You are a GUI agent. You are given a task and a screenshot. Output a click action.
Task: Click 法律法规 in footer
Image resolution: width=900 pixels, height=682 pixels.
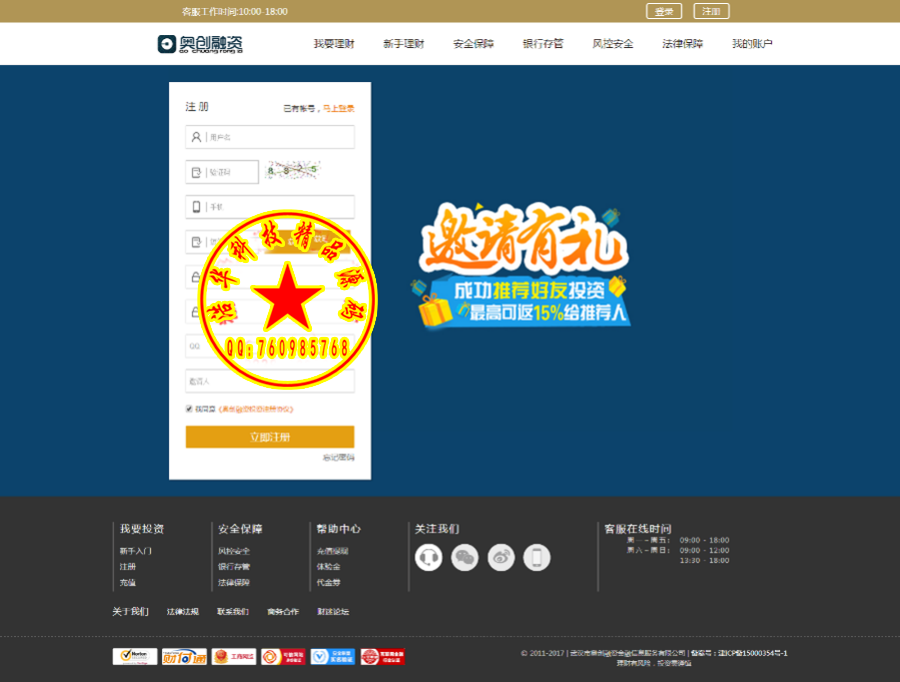tap(183, 611)
